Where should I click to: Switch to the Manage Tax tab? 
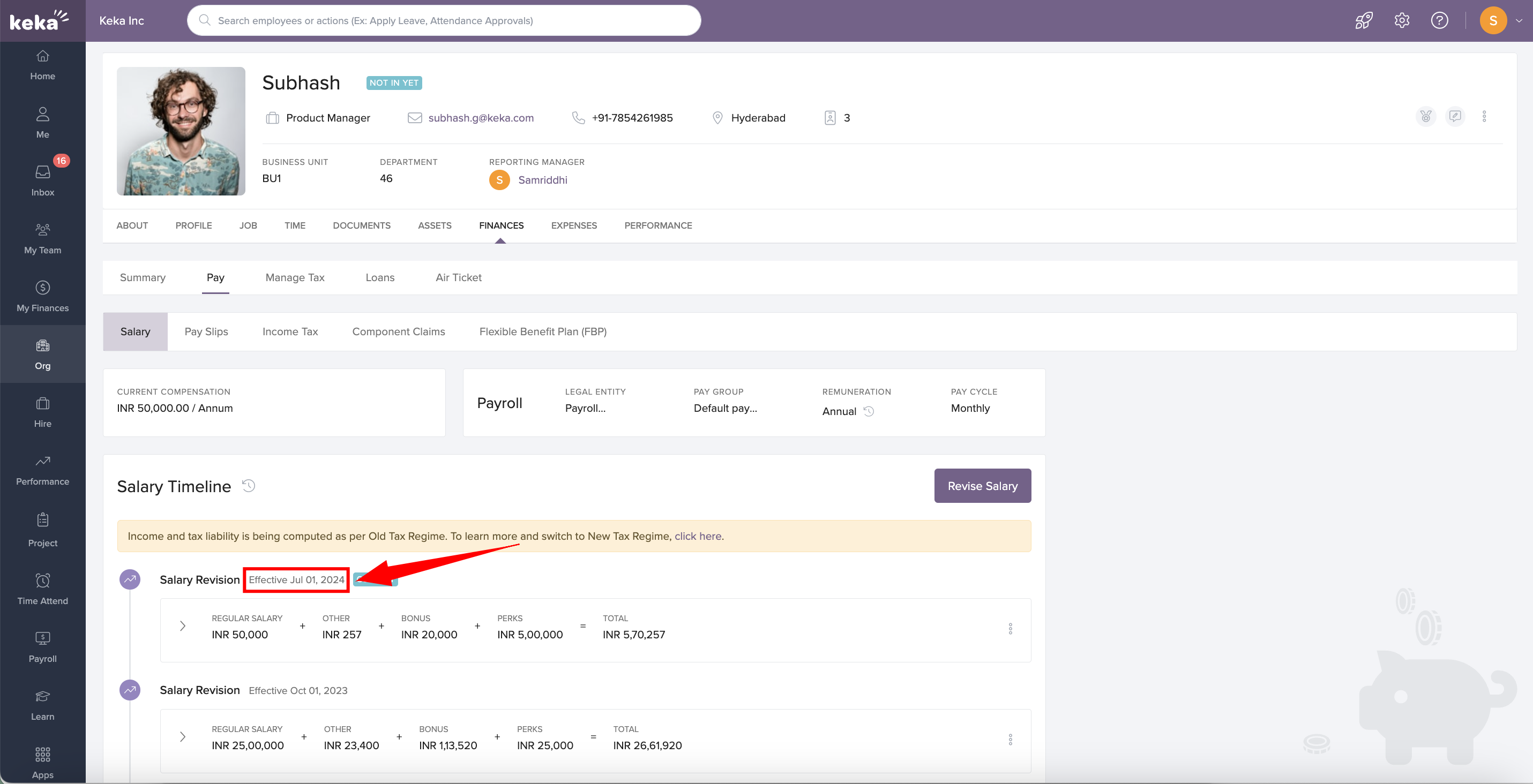(295, 277)
